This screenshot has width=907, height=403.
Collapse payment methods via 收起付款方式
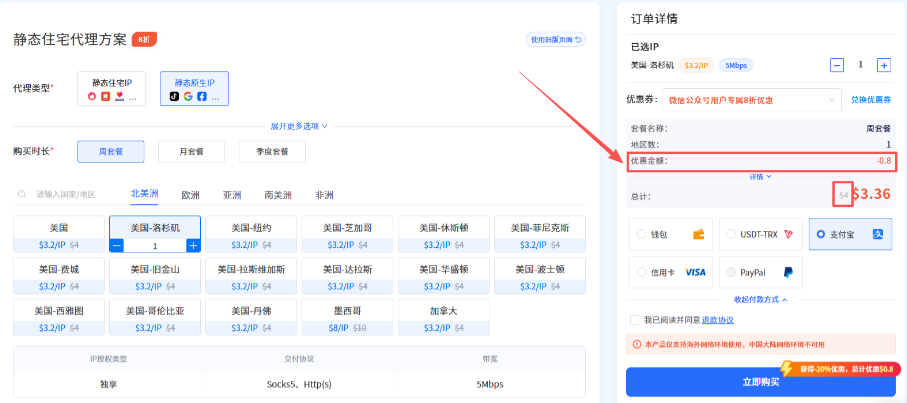coord(760,300)
